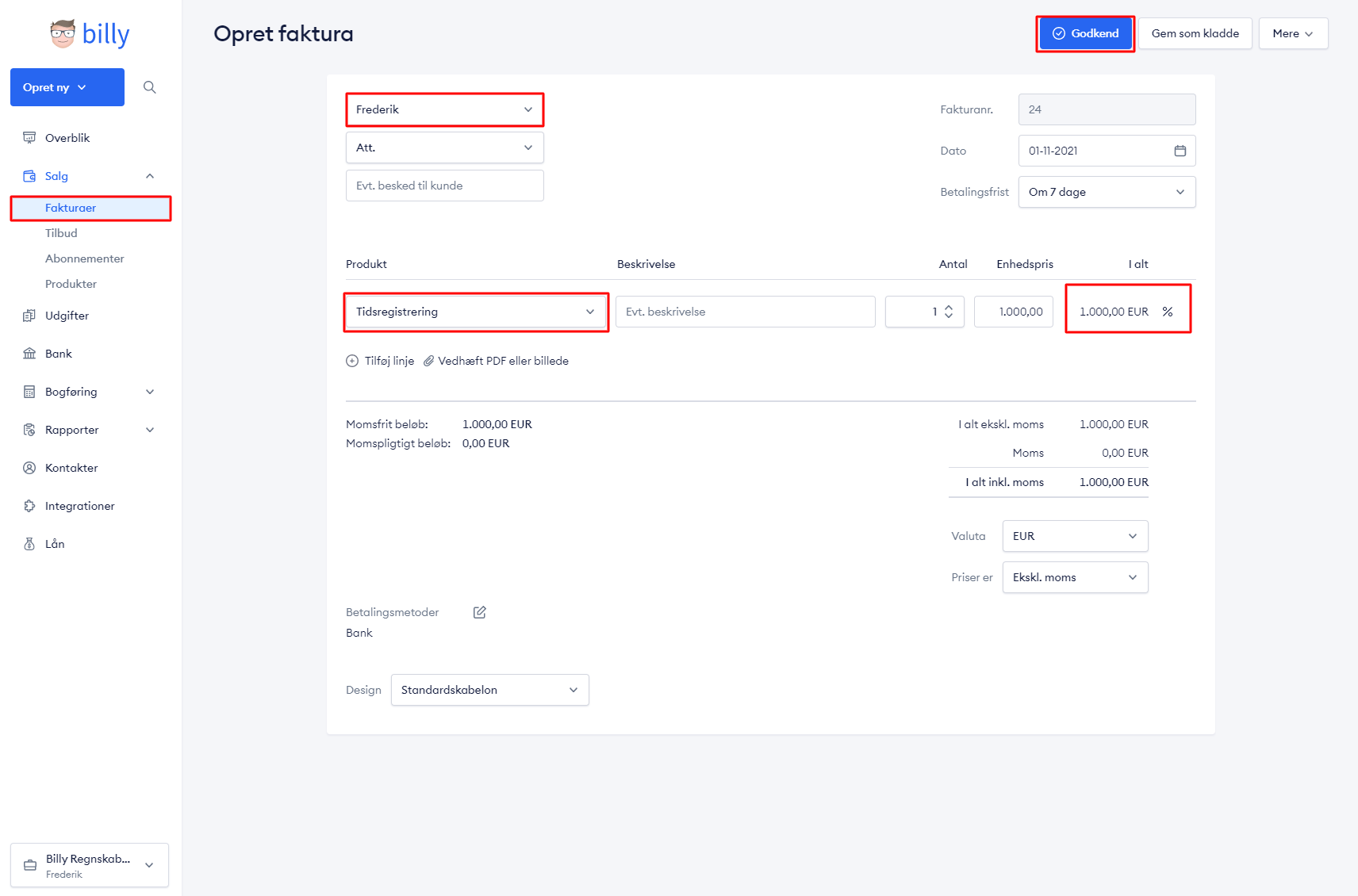Open the search magnifier icon
The width and height of the screenshot is (1358, 896).
(149, 87)
